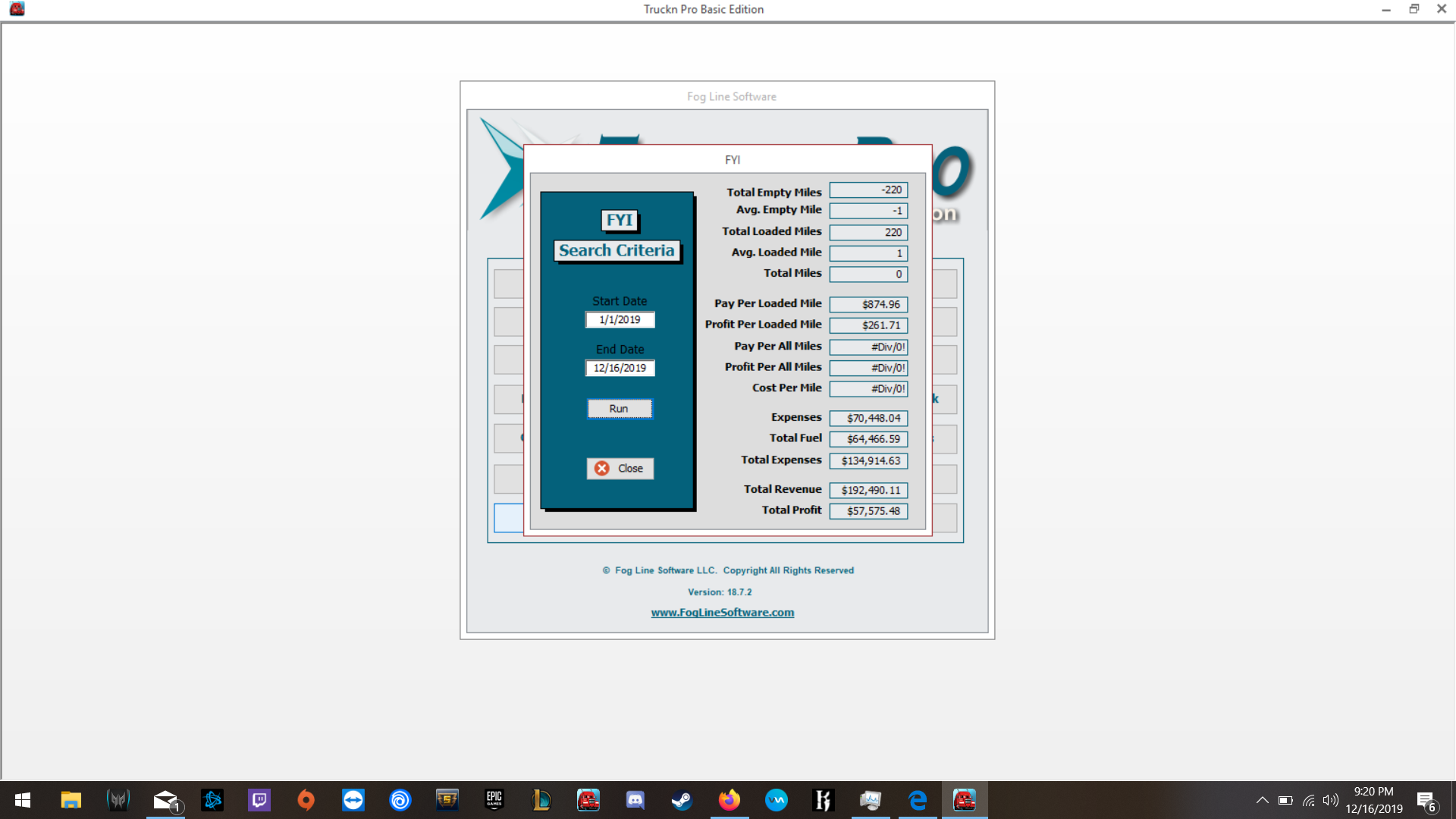Click the red X icon on Close button
1456x819 pixels.
[x=602, y=469]
